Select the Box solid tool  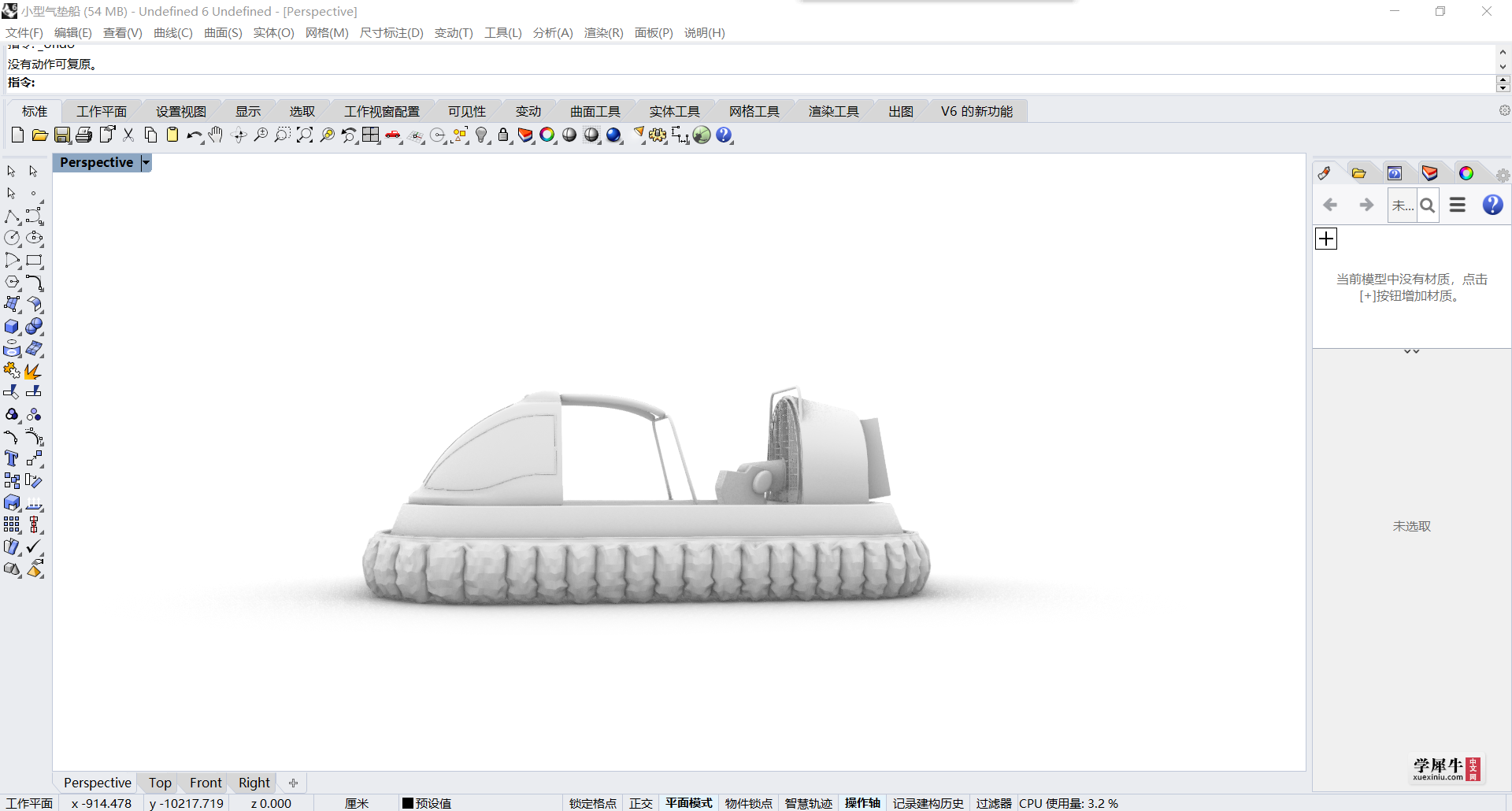tap(12, 327)
